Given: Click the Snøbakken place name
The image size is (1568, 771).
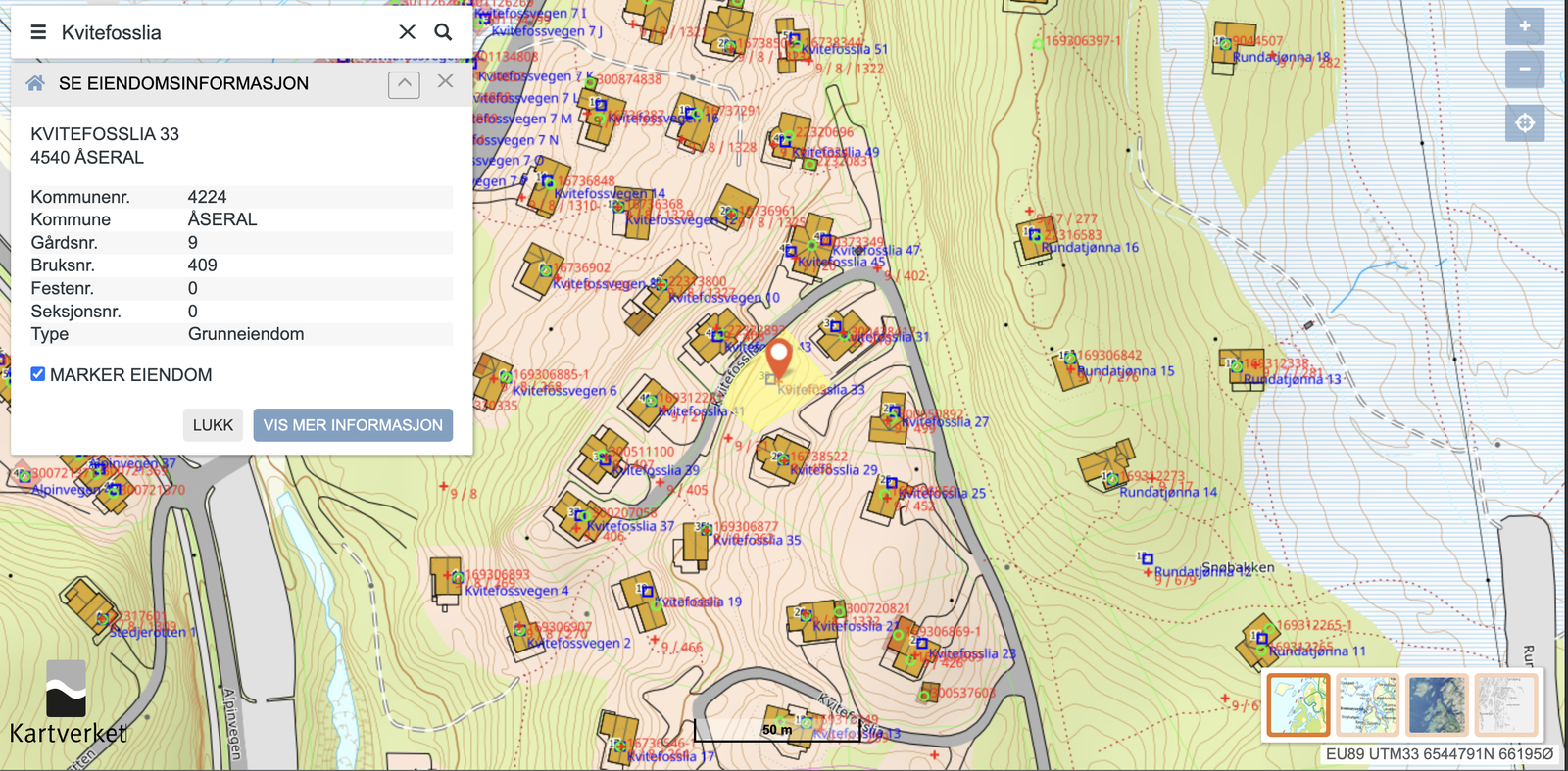Looking at the screenshot, I should tap(1238, 567).
